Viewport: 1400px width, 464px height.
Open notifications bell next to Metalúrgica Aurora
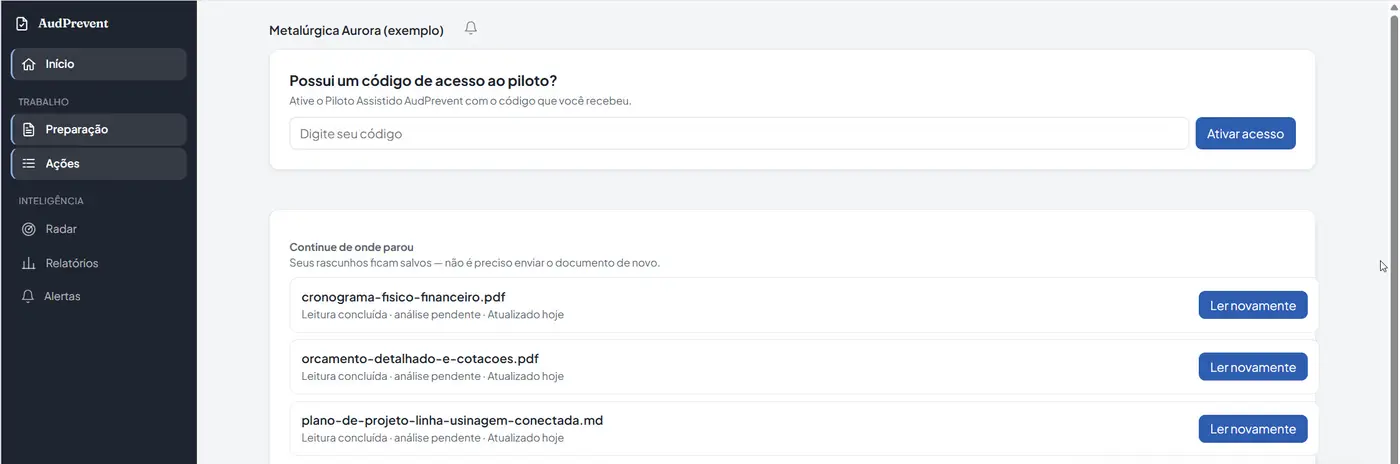471,29
